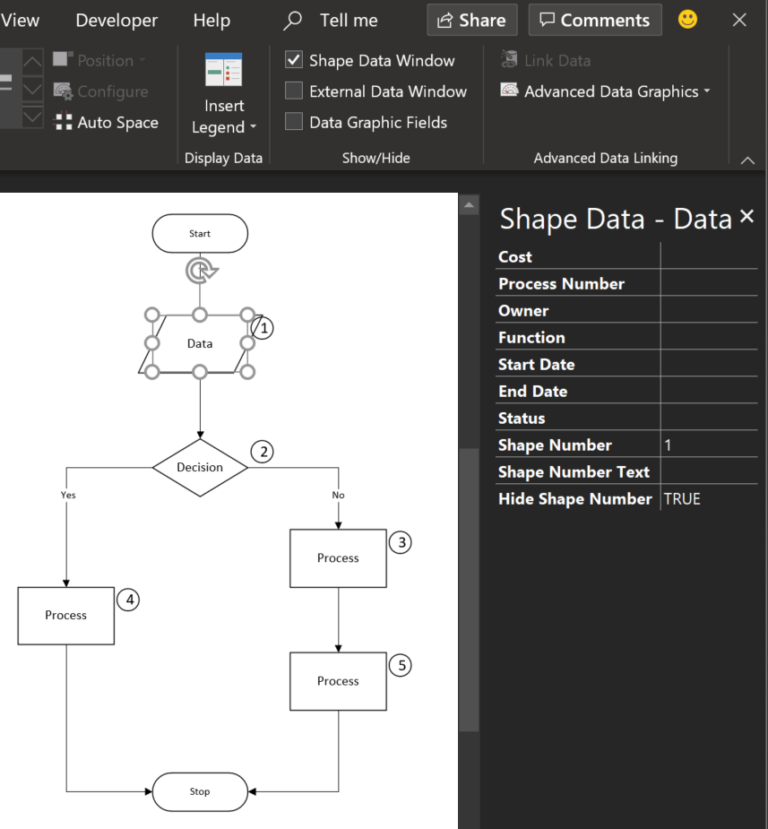Image resolution: width=768 pixels, height=829 pixels.
Task: Click the Status value field
Action: (x=709, y=418)
